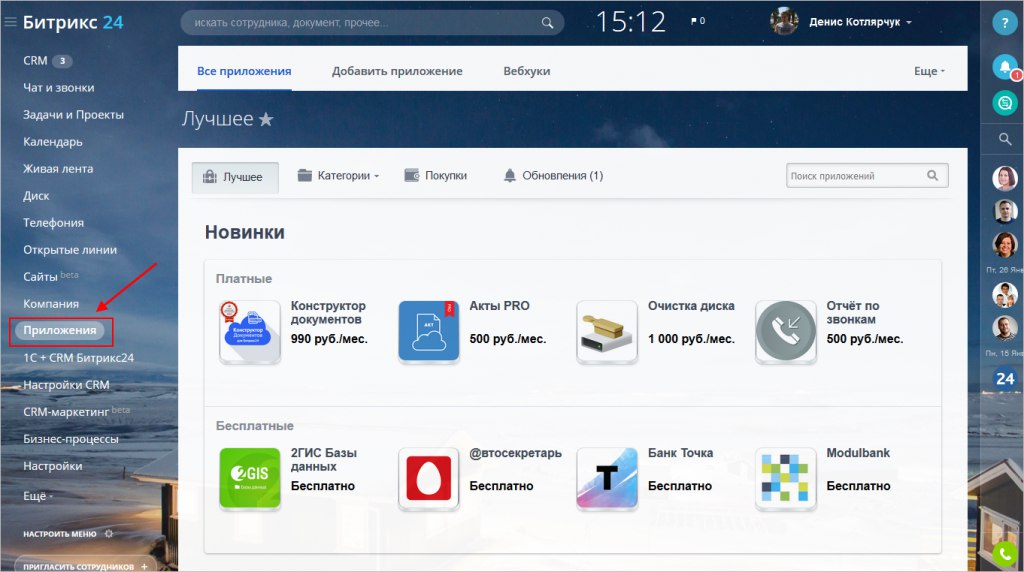
Task: Click the magnifier in Поиск приложений field
Action: coord(933,176)
